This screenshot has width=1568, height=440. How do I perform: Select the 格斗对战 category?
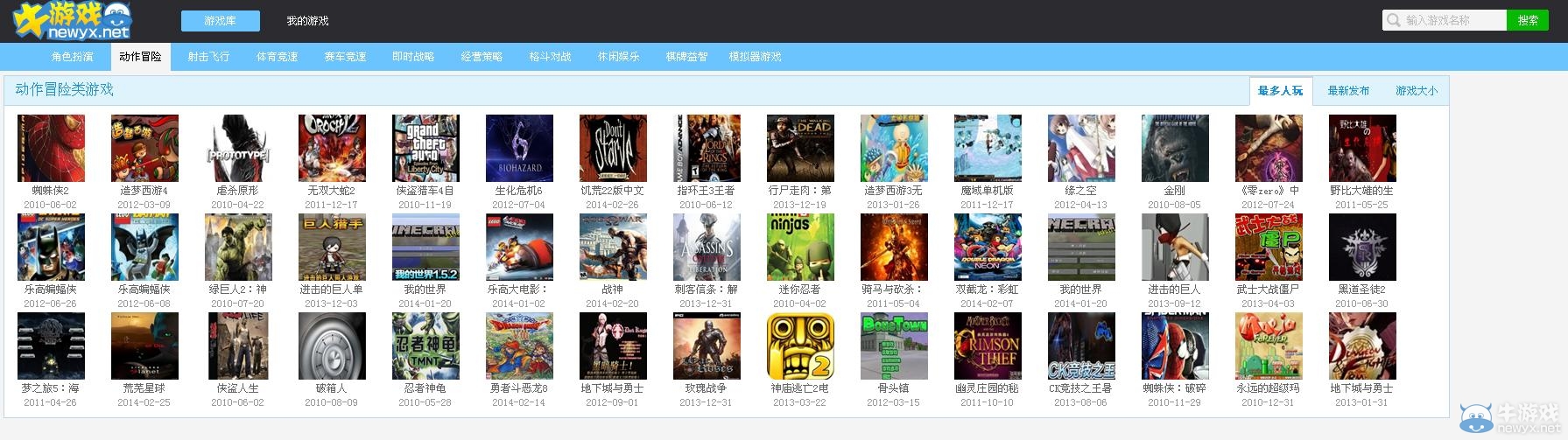coord(550,56)
